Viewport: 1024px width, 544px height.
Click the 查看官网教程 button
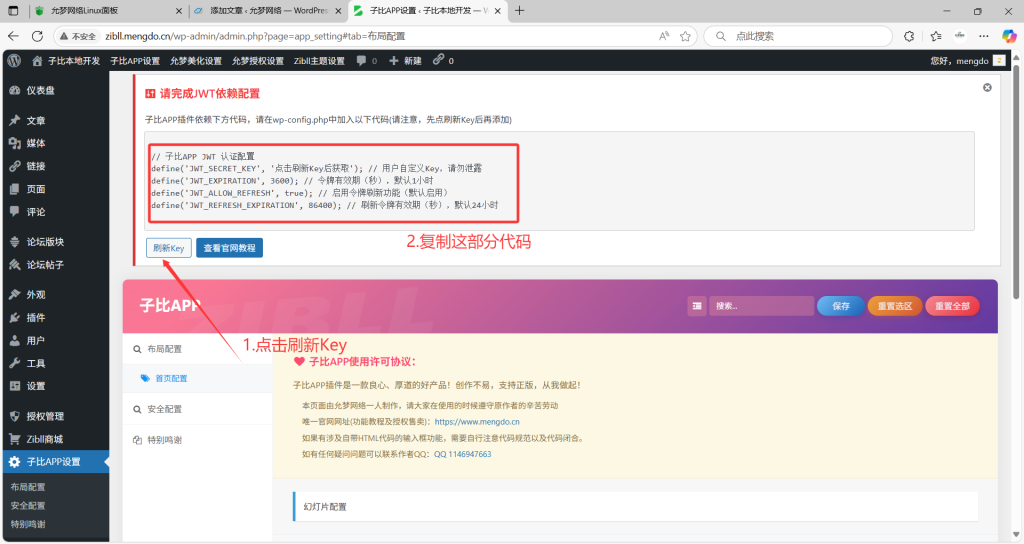229,248
